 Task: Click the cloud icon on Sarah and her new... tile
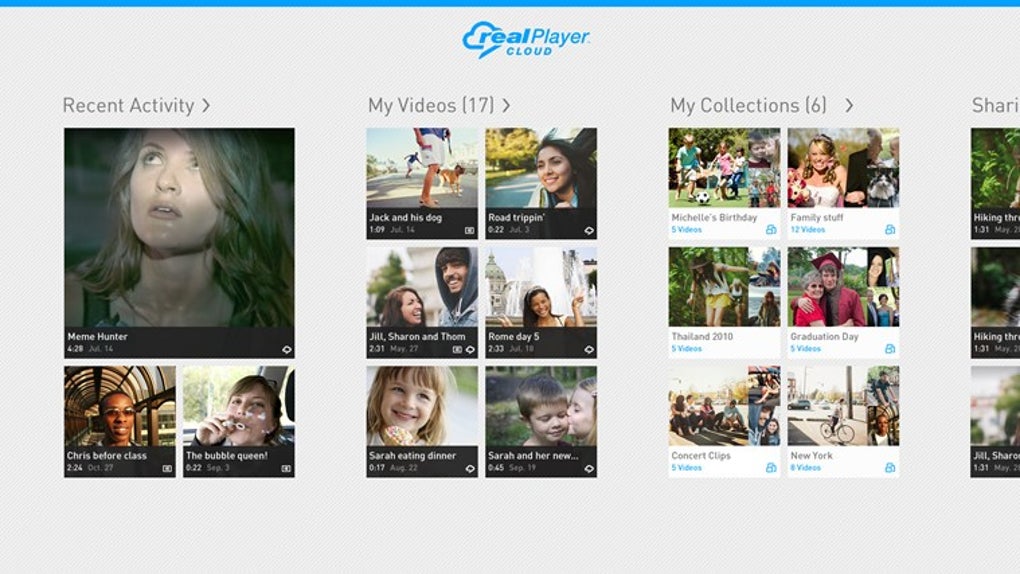coord(589,469)
